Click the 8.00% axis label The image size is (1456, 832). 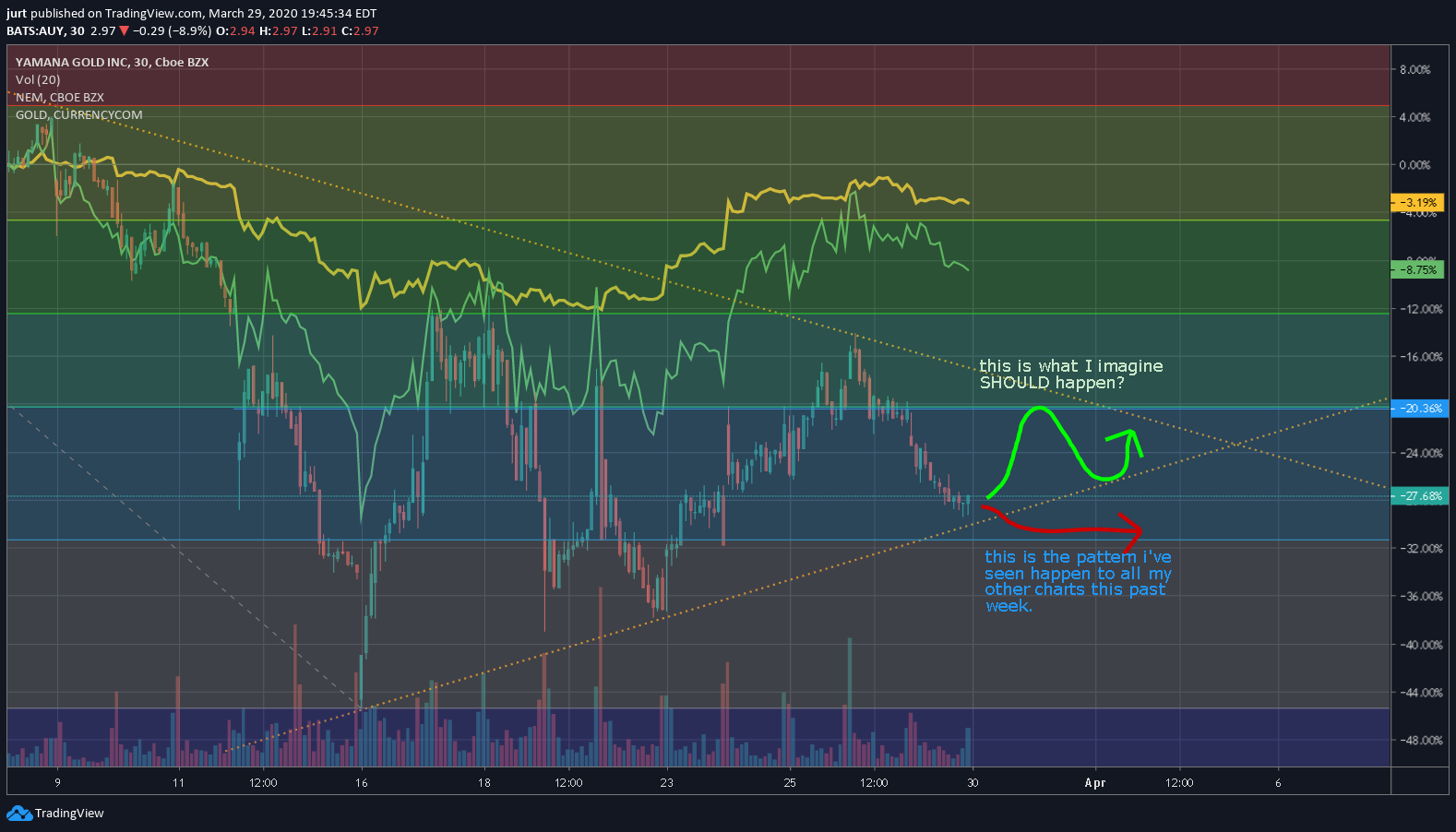[1415, 69]
